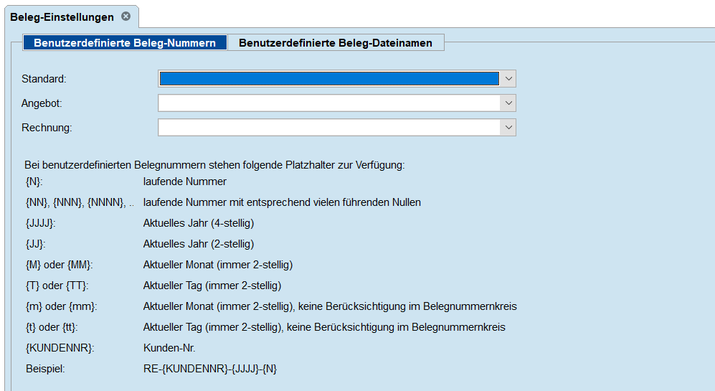Click 'Aktuelles Jahr (2-stellig)' description
The image size is (715, 391).
[x=198, y=244]
